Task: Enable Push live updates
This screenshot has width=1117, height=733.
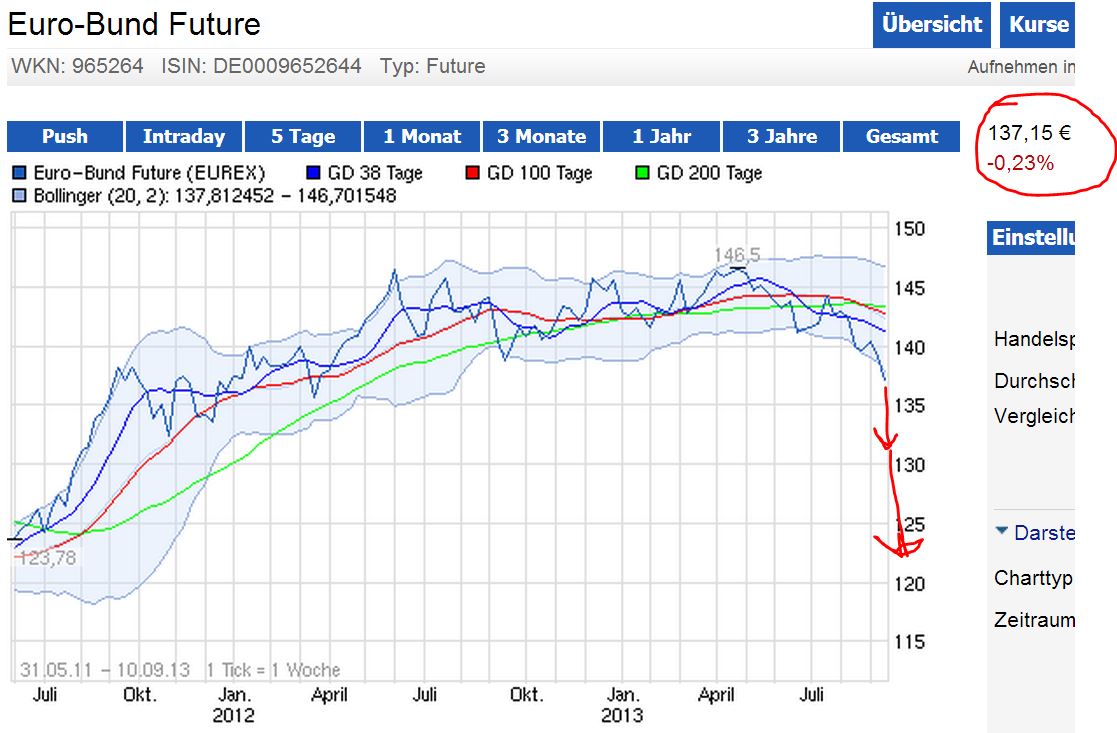Action: [x=64, y=136]
